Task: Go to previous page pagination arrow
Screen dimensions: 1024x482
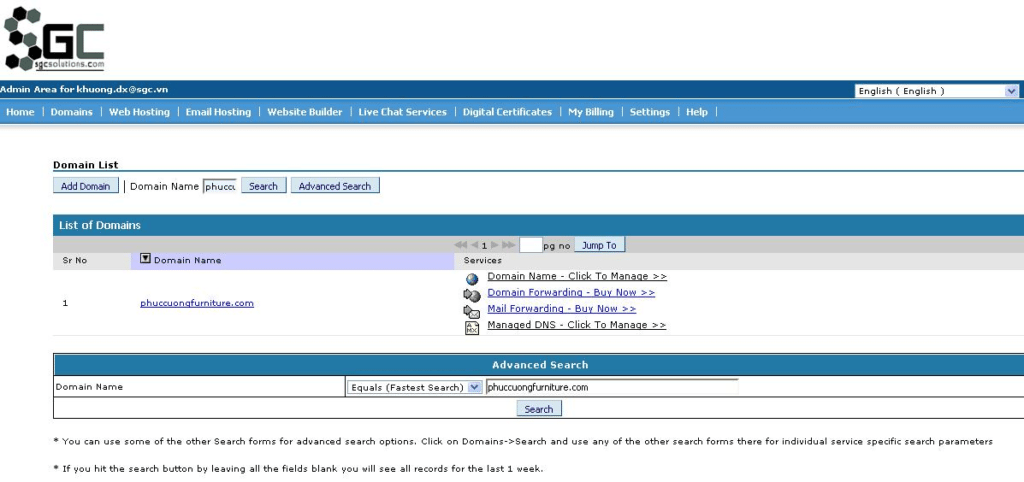Action: pyautogui.click(x=475, y=245)
